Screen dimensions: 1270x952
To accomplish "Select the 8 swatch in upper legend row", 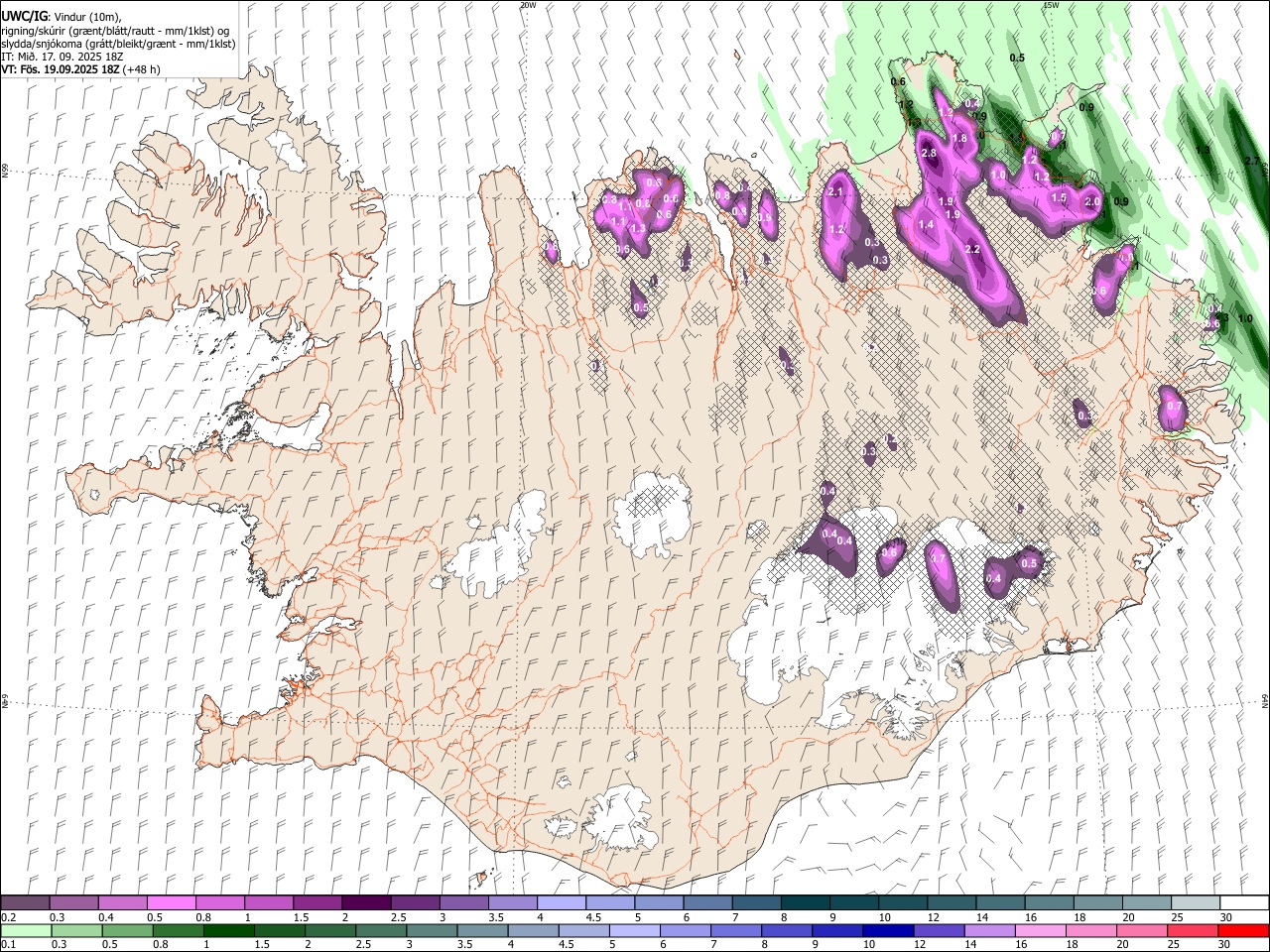I will click(x=804, y=903).
